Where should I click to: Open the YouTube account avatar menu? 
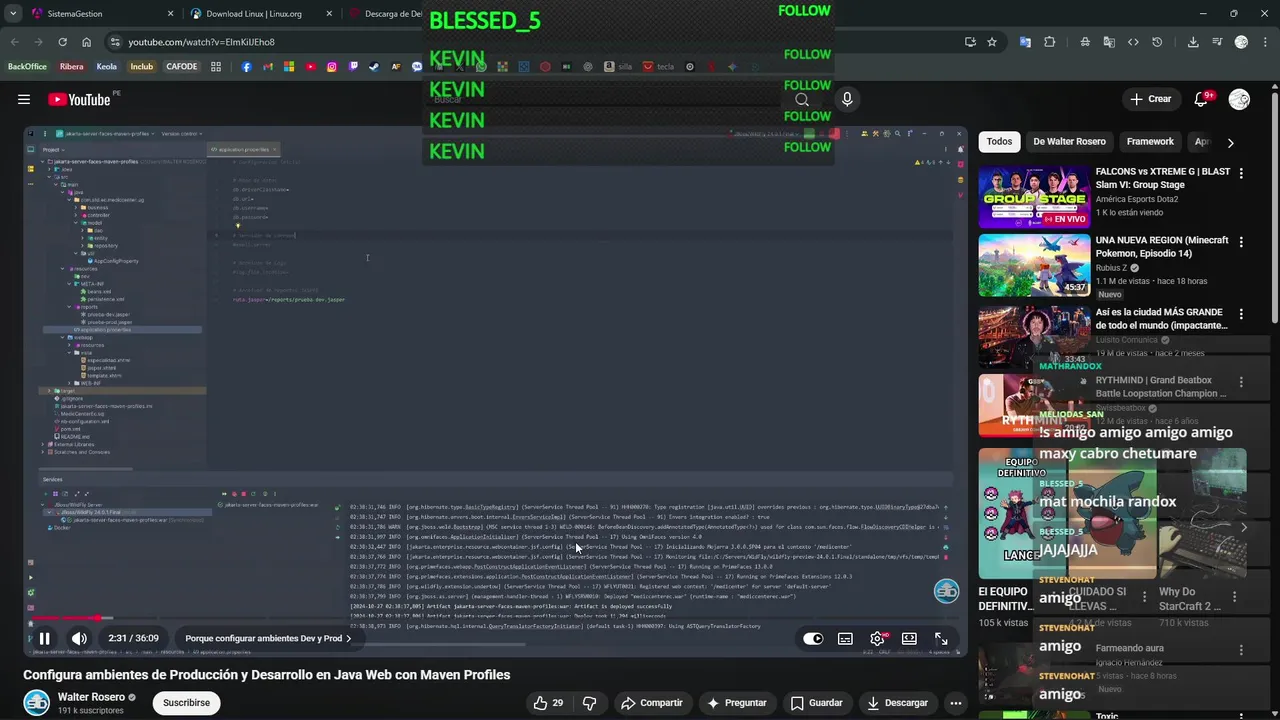1239,99
